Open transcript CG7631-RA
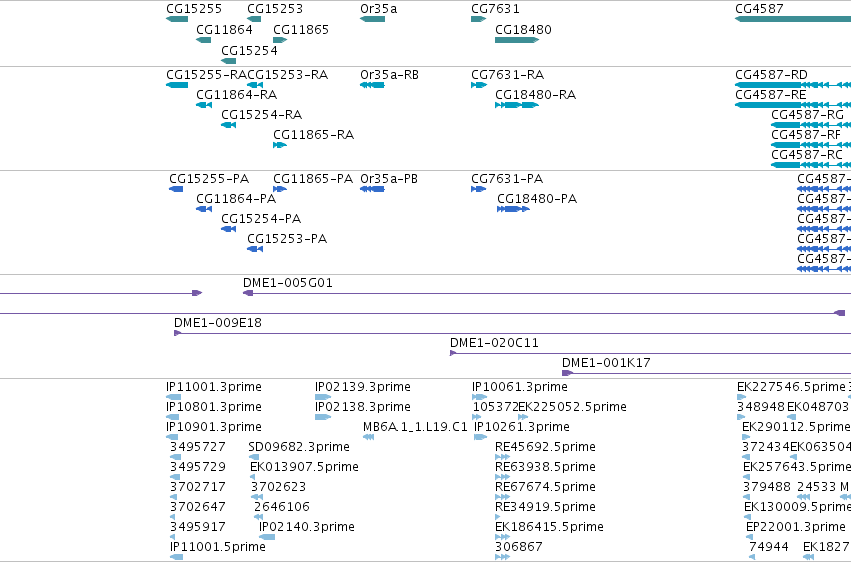Viewport: 851px width, 562px height. point(507,74)
